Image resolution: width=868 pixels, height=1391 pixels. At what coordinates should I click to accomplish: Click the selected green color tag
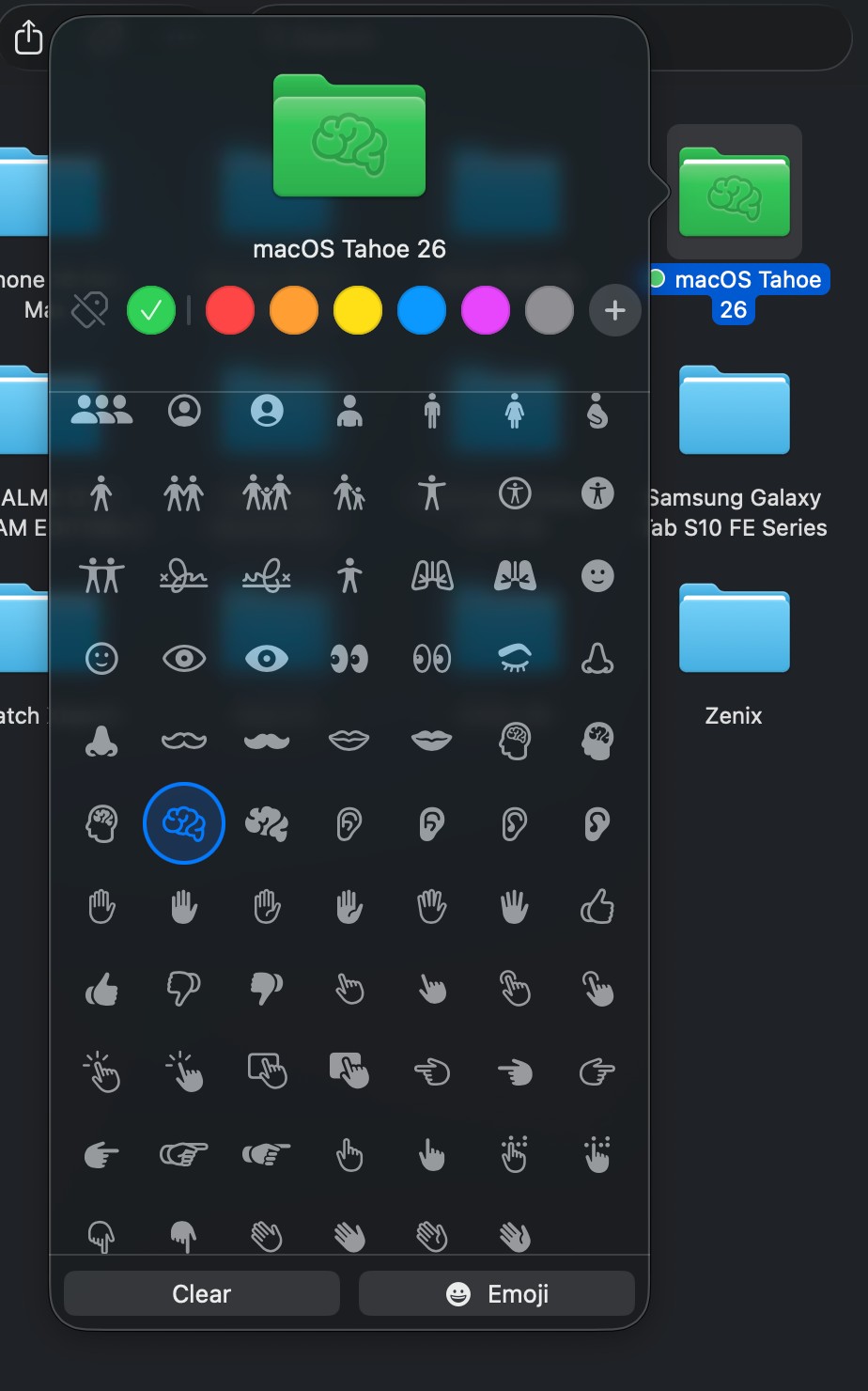click(151, 310)
